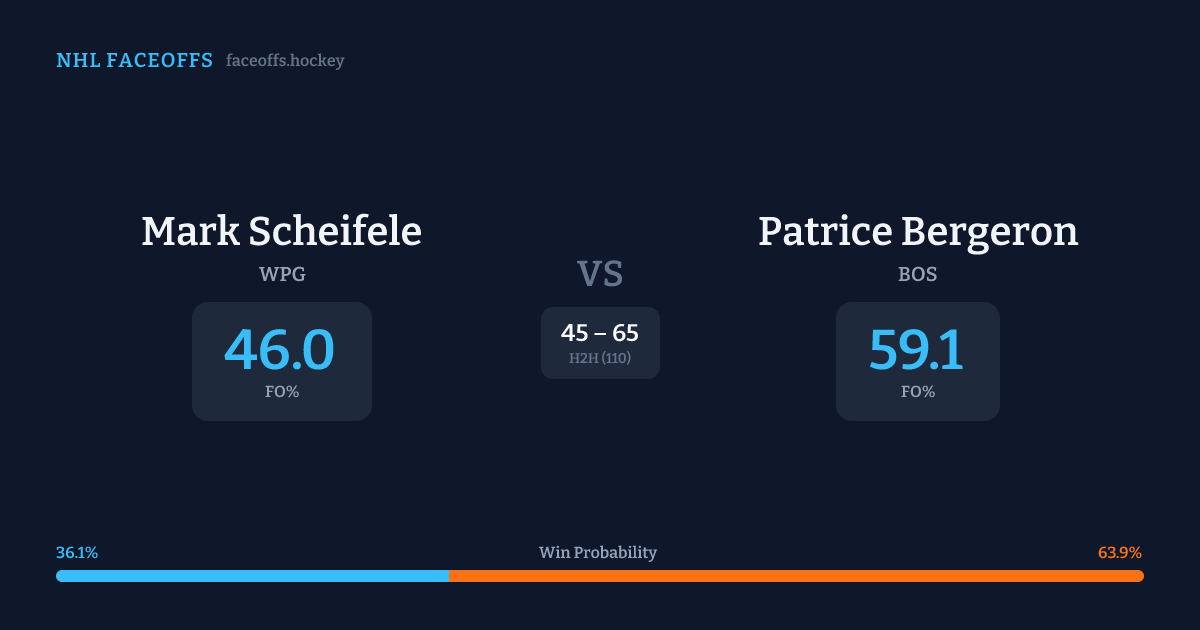
Task: Click the 45 – 65 head-to-head record
Action: [600, 333]
